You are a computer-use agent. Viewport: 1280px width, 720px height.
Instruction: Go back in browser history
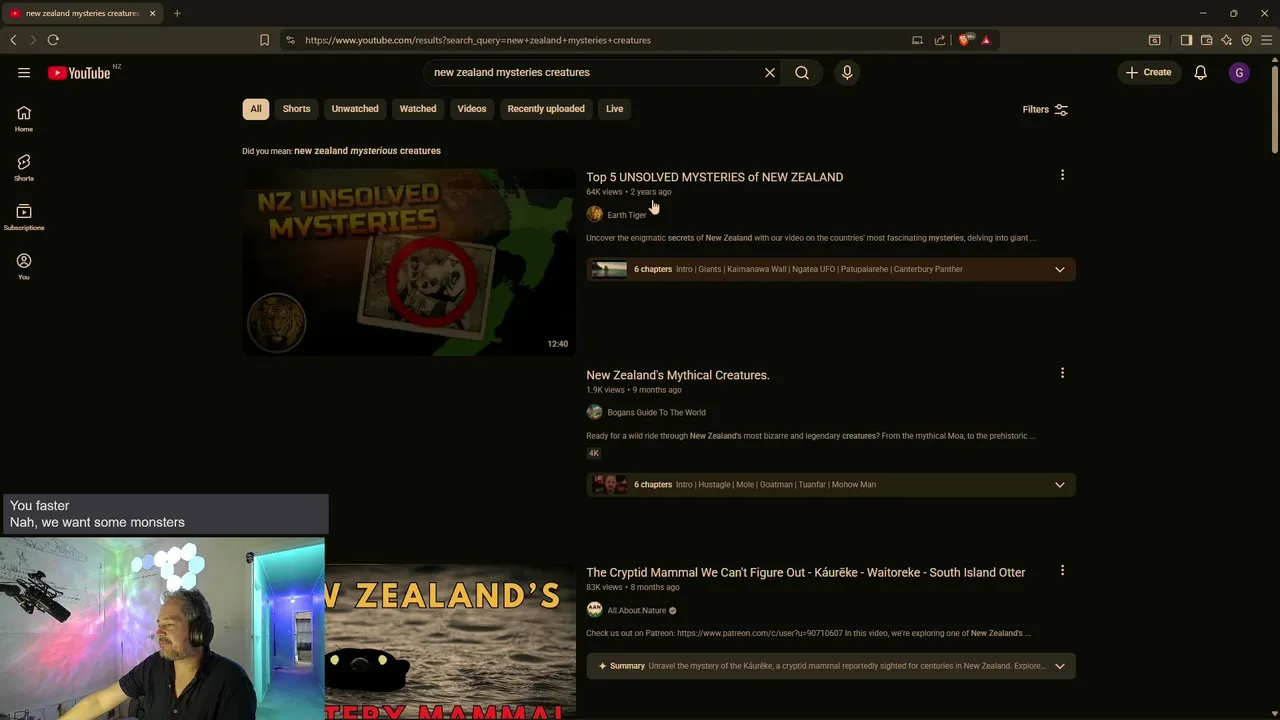[13, 40]
